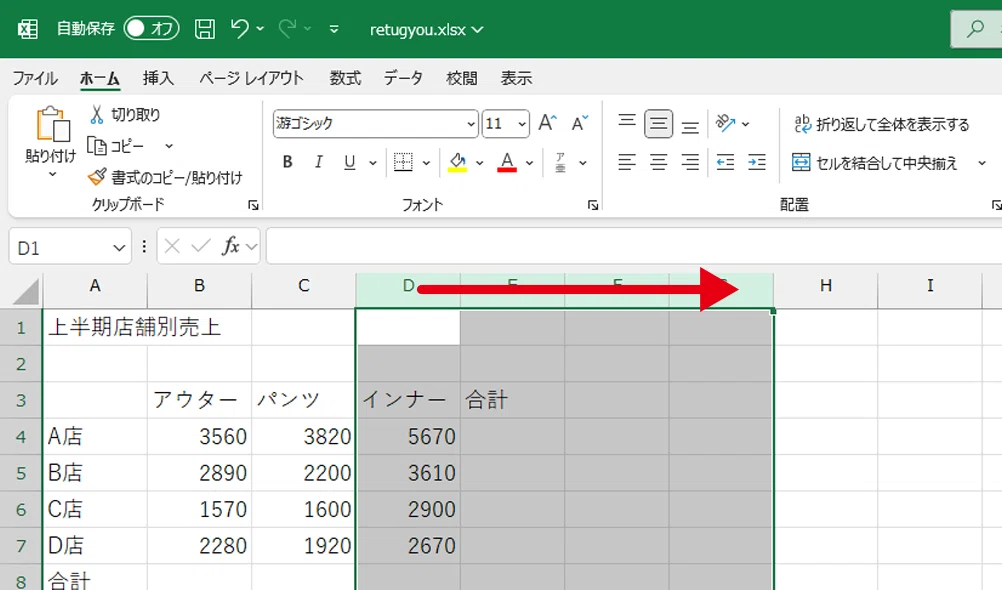Open the 表示 ribbon tab
Screen dimensions: 1002x590
point(516,78)
